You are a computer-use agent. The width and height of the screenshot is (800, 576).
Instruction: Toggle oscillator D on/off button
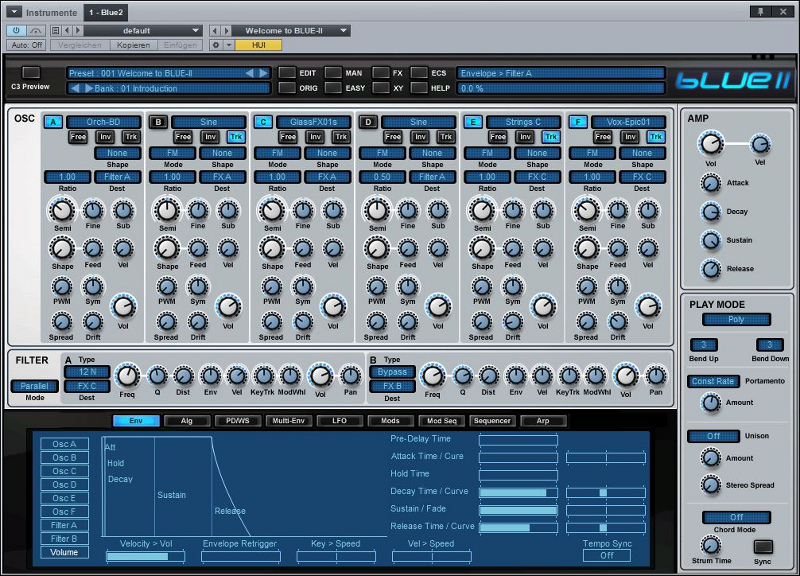(368, 122)
